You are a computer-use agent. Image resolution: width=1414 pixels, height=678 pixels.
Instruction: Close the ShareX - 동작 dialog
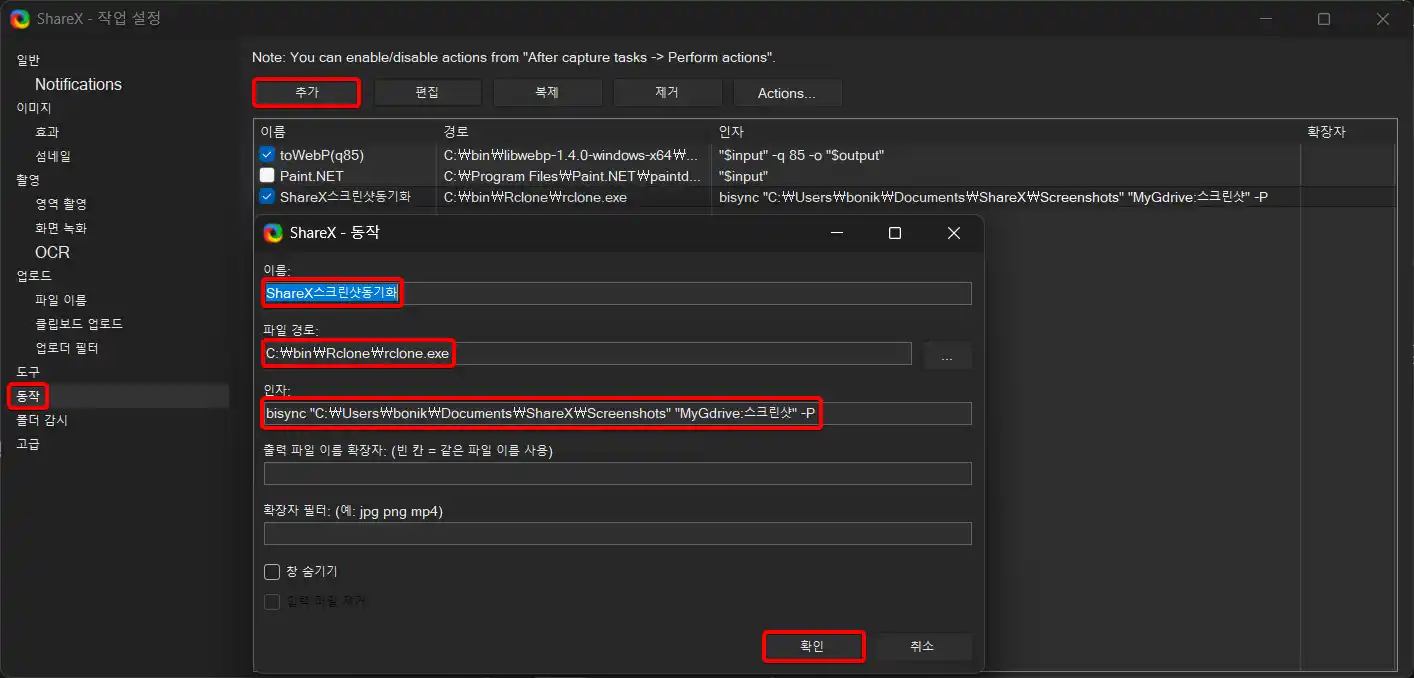(x=954, y=233)
